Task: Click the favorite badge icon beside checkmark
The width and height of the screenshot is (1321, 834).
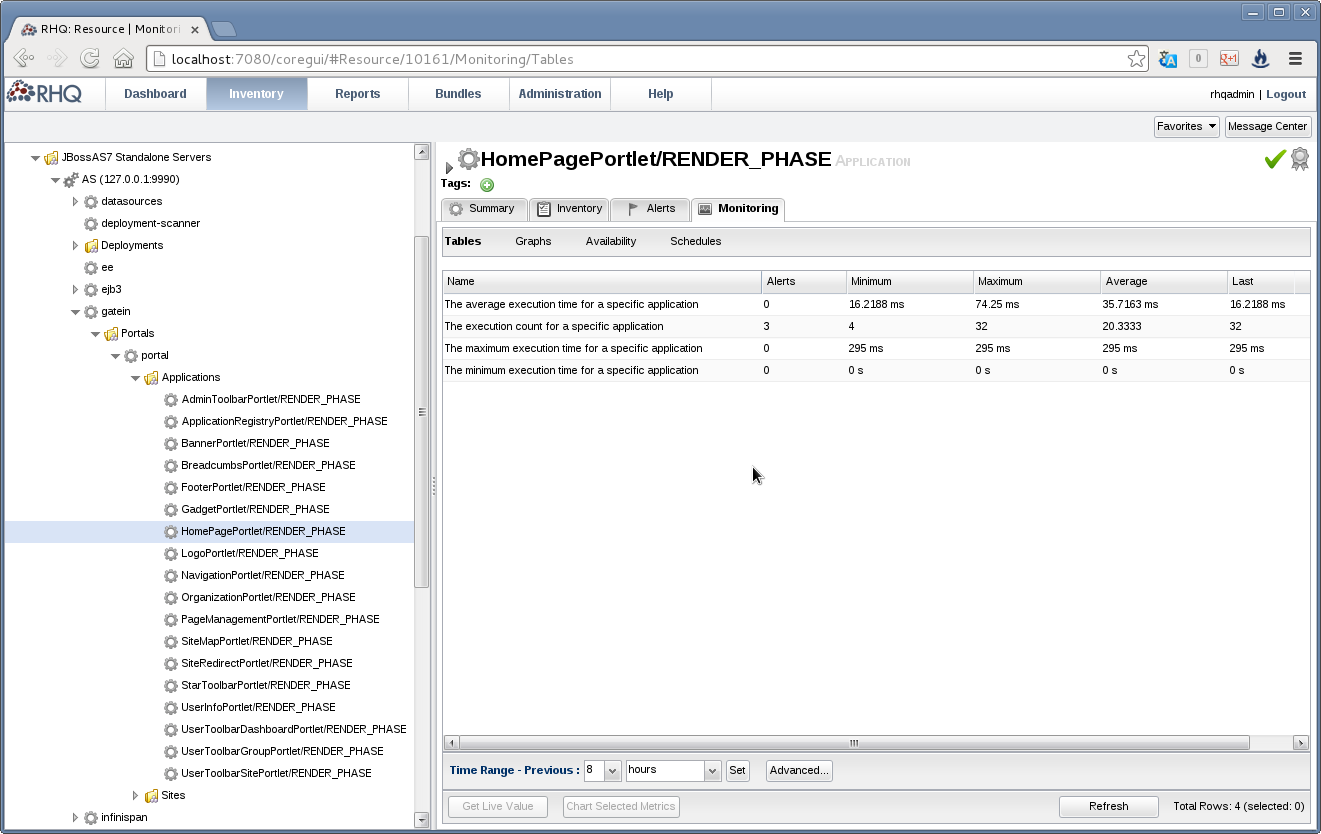Action: [x=1300, y=159]
